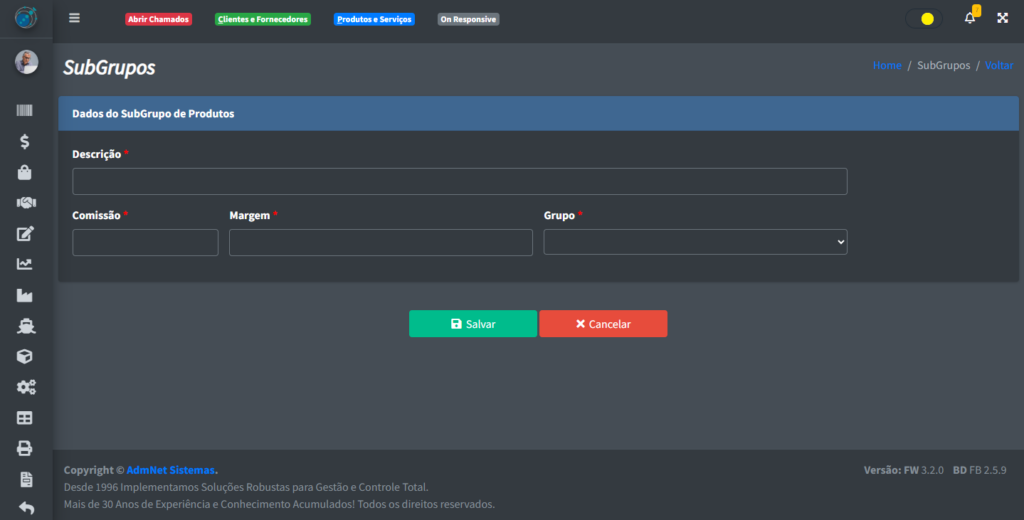This screenshot has width=1024, height=520.
Task: Click the Cancelar button
Action: 603,324
